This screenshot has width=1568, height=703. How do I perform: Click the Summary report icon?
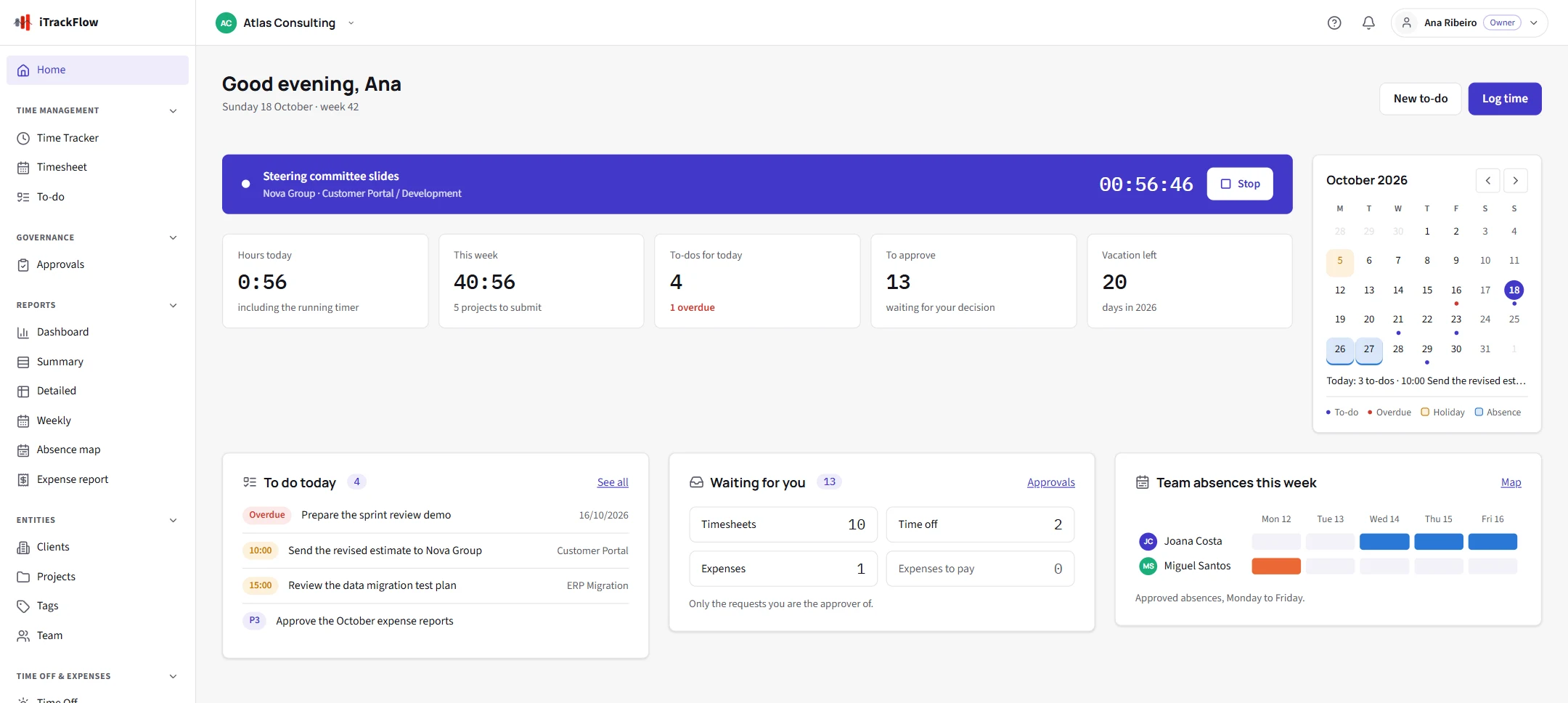pyautogui.click(x=23, y=362)
